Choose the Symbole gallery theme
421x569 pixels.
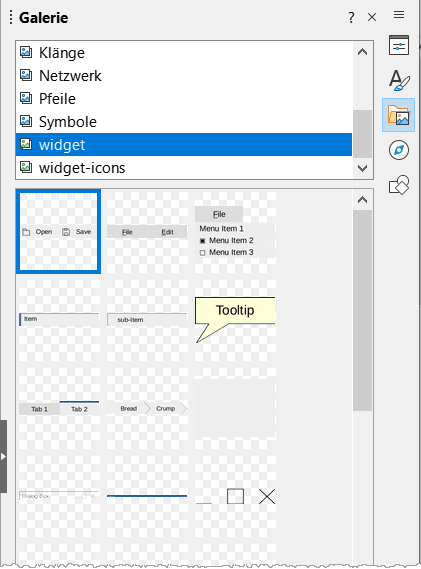click(184, 122)
